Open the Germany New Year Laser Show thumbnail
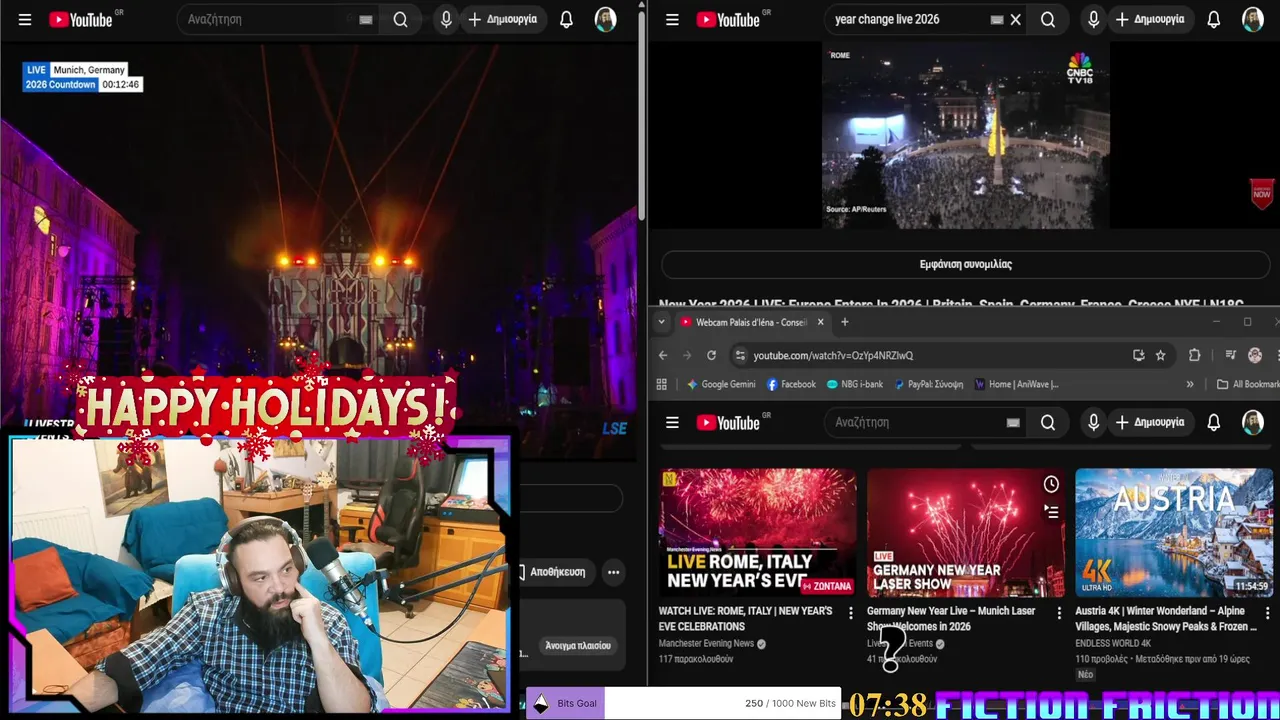The height and width of the screenshot is (720, 1280). coord(966,533)
